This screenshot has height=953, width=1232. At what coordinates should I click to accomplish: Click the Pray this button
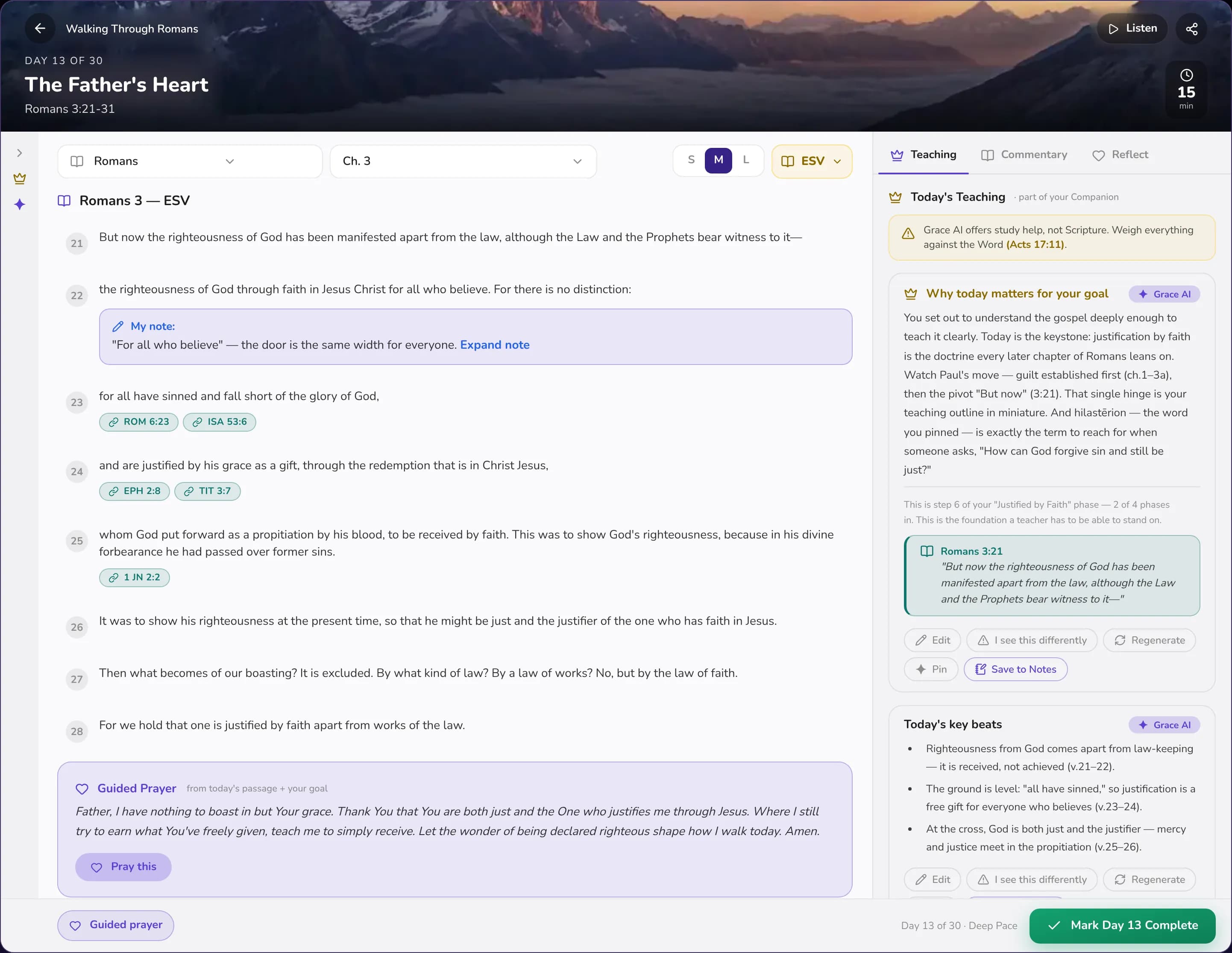pos(123,867)
